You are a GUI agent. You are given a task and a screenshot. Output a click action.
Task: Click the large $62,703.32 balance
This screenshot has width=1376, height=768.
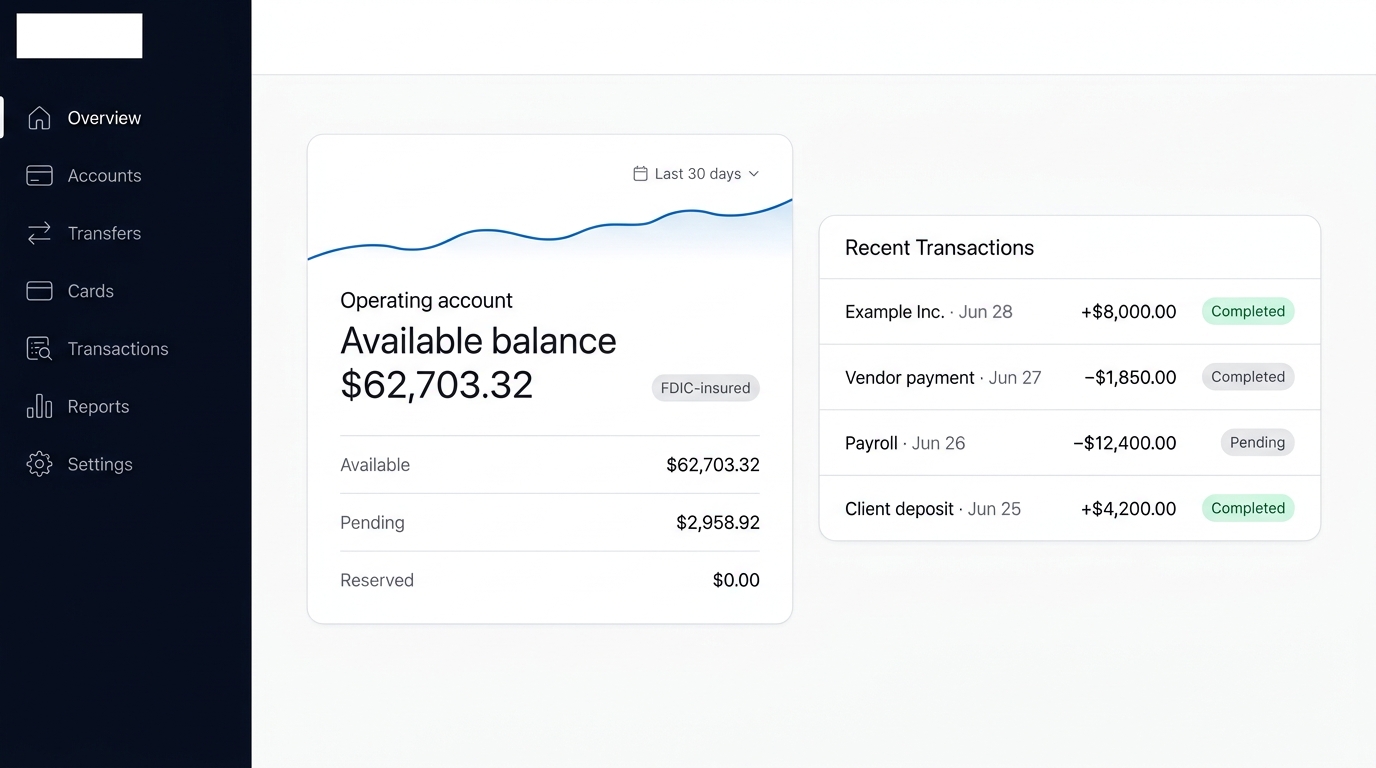click(437, 385)
